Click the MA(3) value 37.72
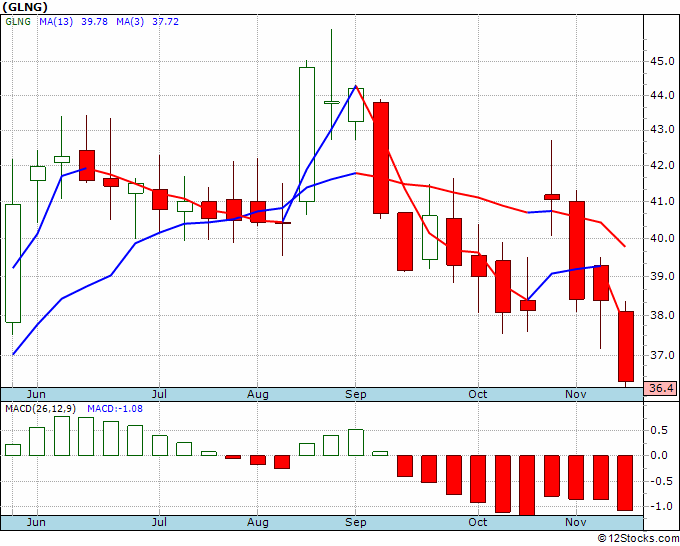680x546 pixels. coord(165,22)
